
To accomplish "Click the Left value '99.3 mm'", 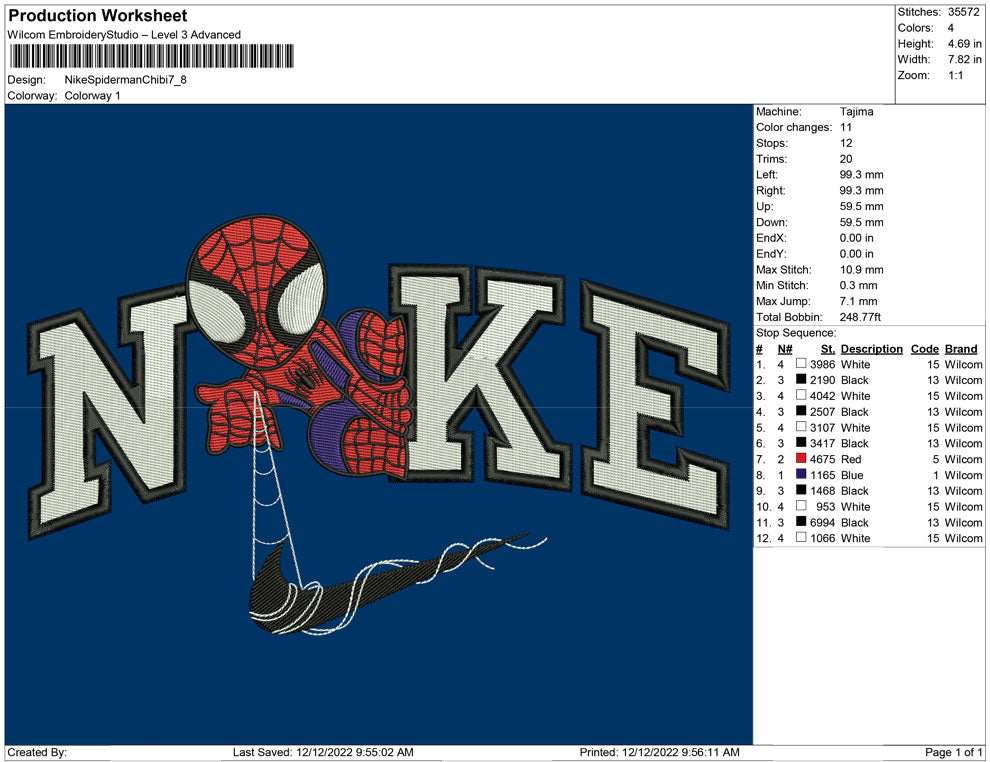I will (861, 174).
